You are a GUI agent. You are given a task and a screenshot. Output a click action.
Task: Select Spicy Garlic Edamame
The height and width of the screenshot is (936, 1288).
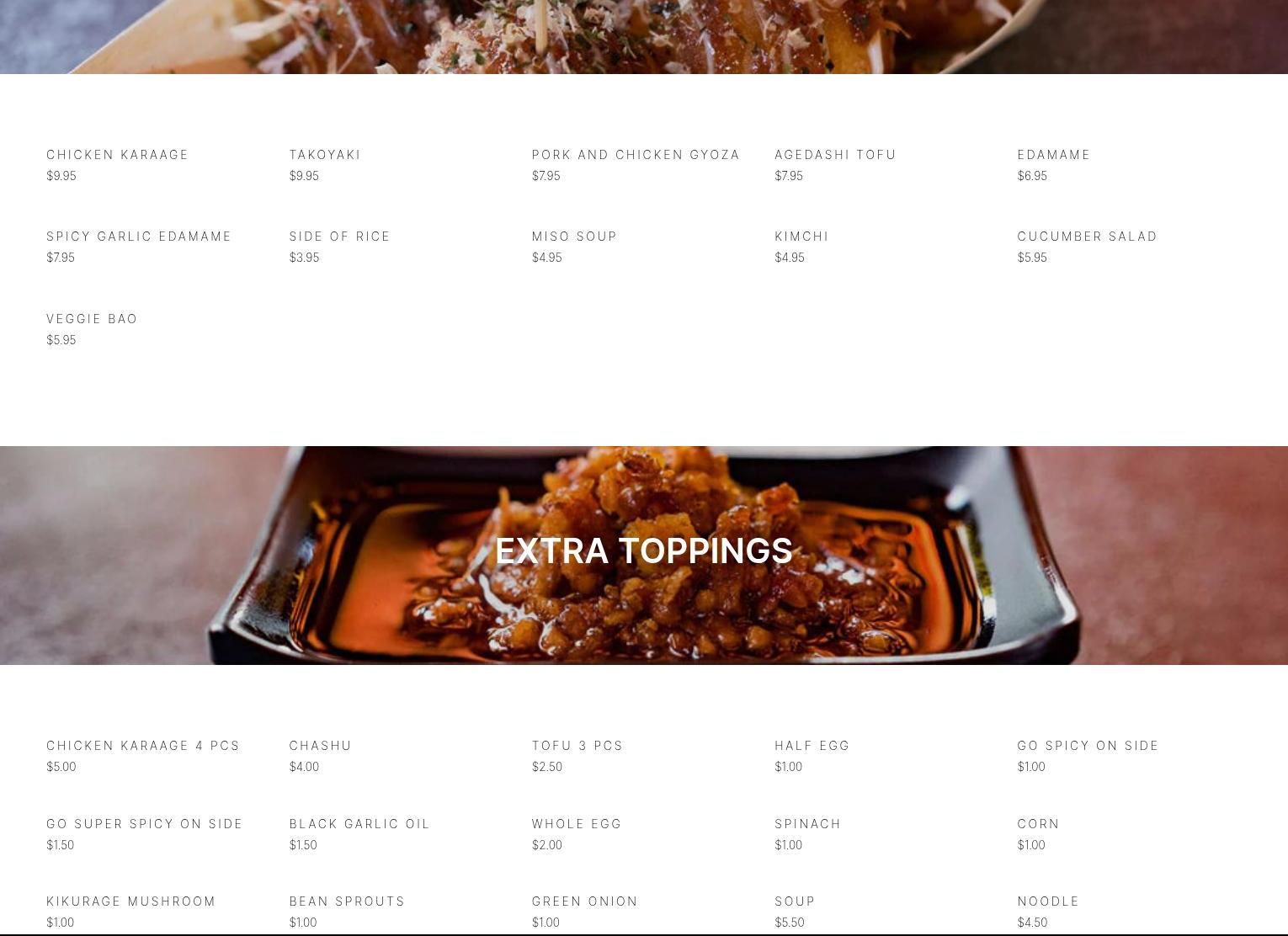[x=139, y=237]
